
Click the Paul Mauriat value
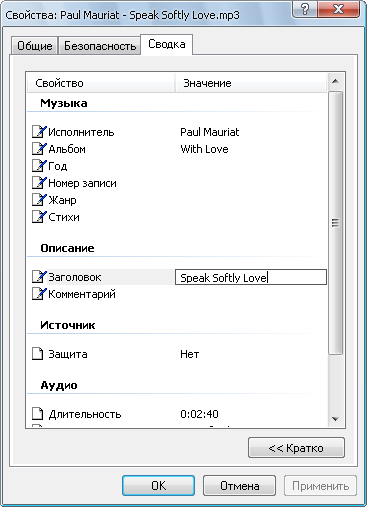click(x=210, y=132)
